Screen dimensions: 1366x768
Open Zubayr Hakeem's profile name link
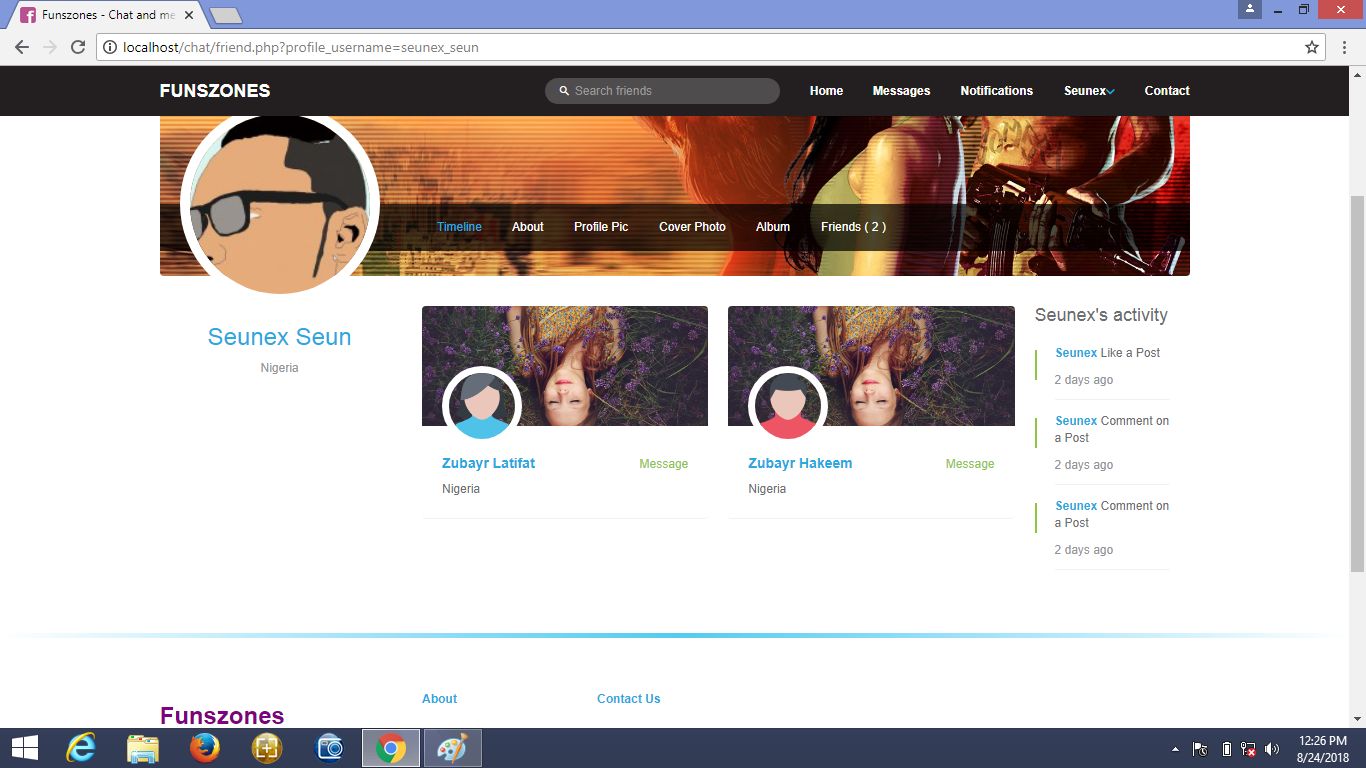[800, 463]
